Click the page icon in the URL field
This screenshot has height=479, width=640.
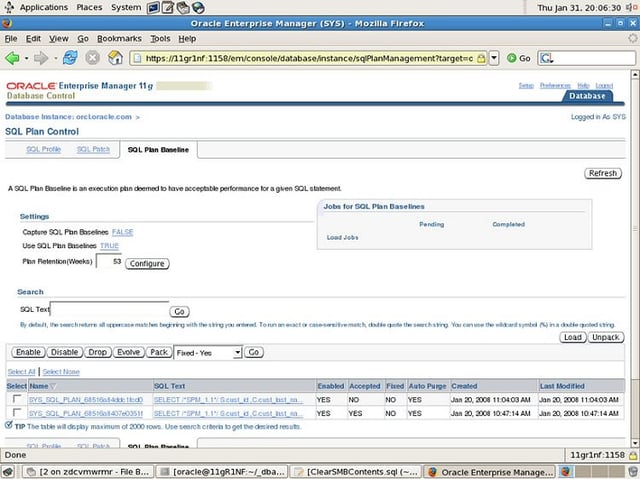point(138,58)
